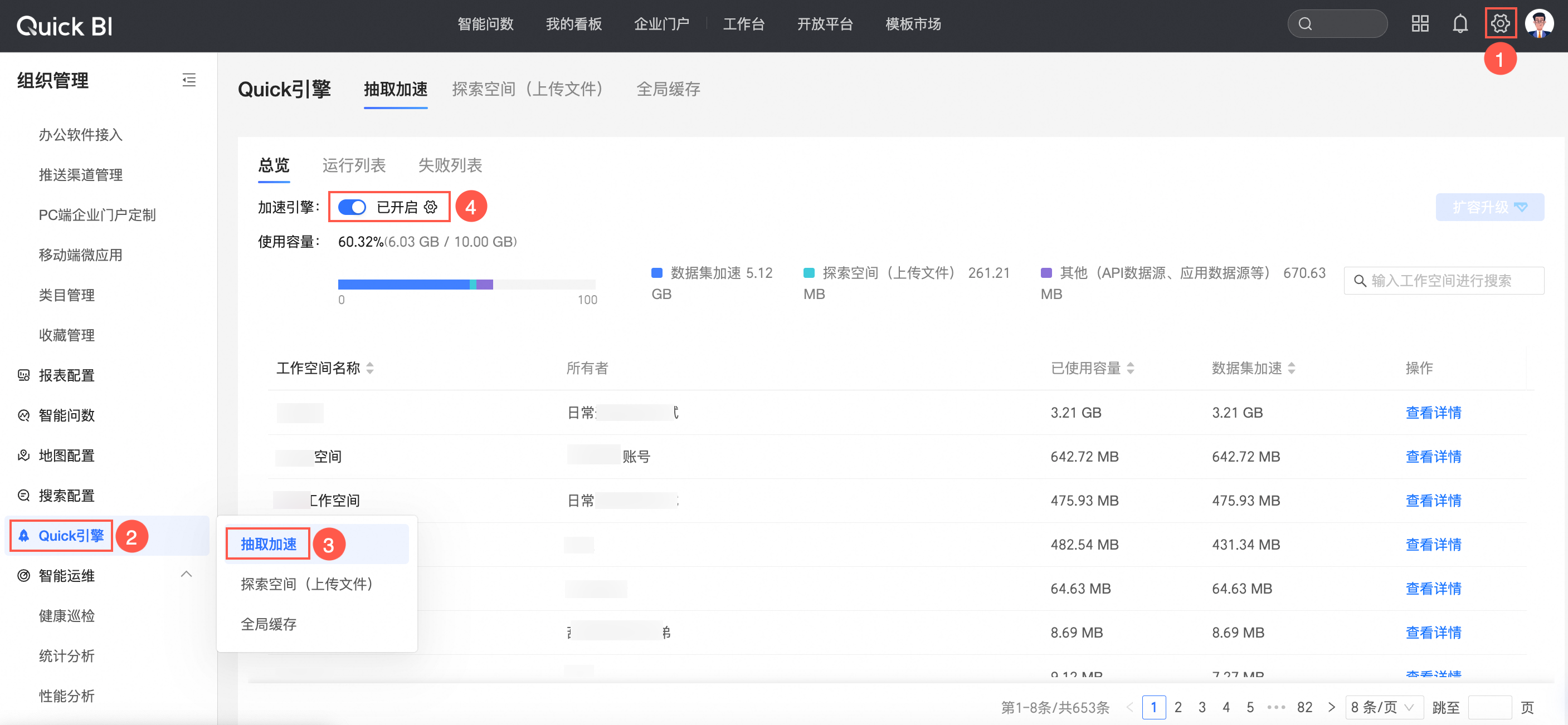Open 我的看板 in top navigation
This screenshot has width=1568, height=725.
coord(573,24)
